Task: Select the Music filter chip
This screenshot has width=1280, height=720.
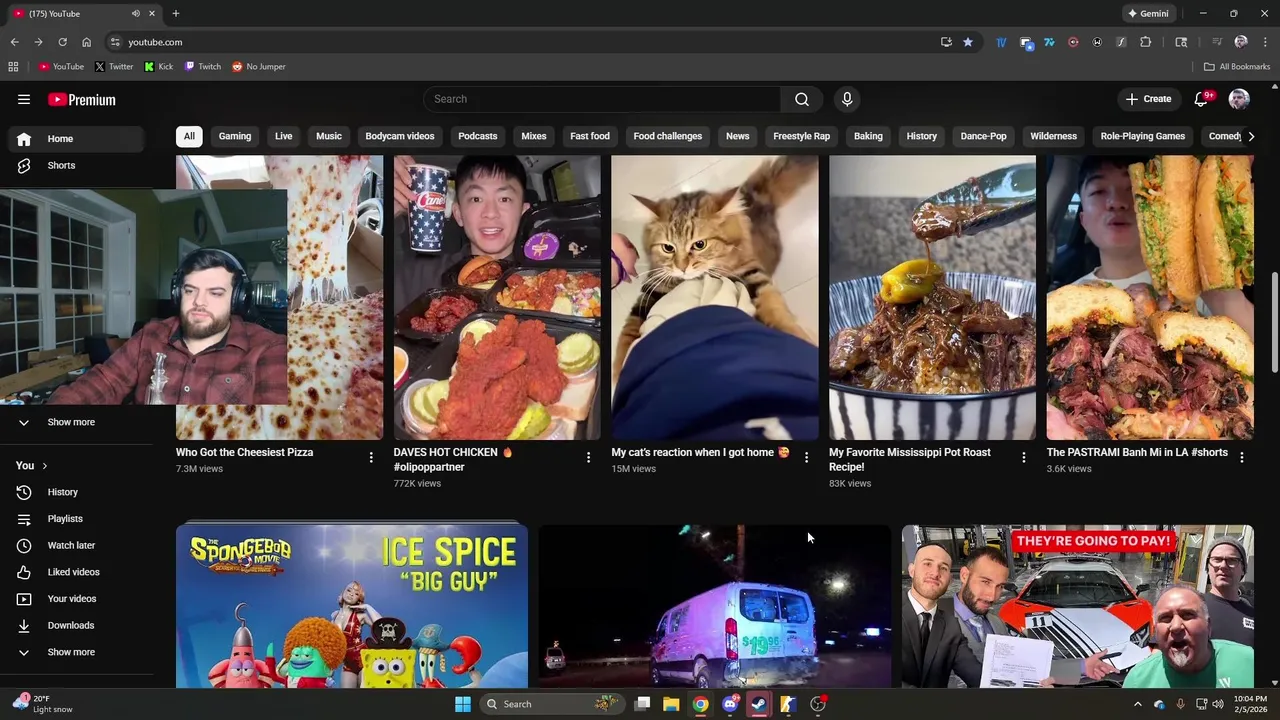Action: pos(329,136)
